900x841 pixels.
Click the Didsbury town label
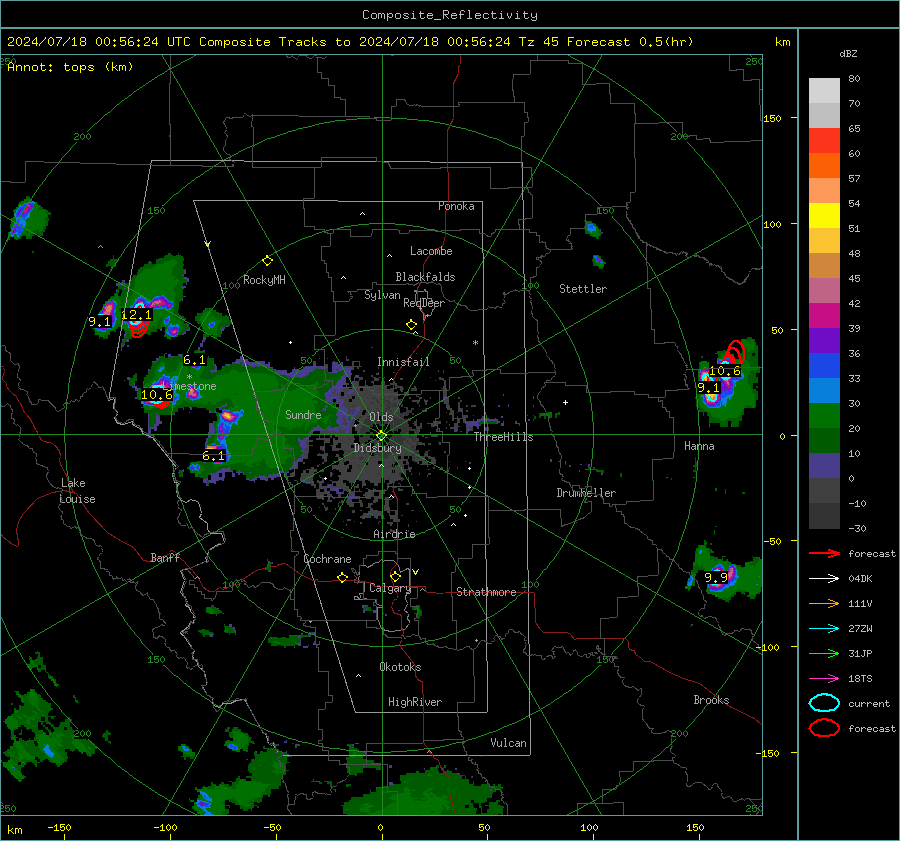[x=377, y=448]
